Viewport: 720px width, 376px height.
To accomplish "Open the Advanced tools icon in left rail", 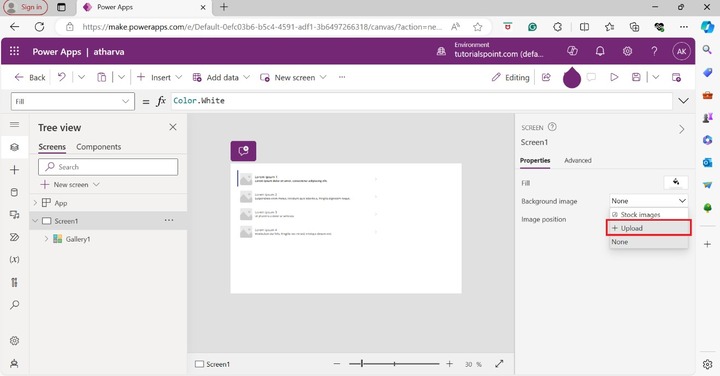I will point(15,282).
